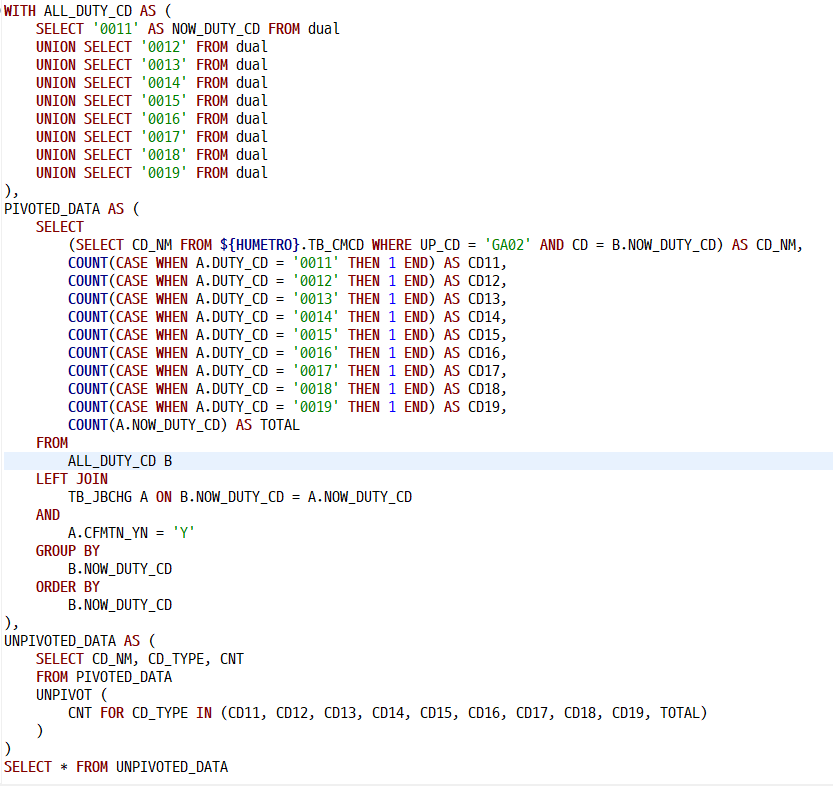
Task: Click the AND keyword after the join
Action: tap(48, 515)
